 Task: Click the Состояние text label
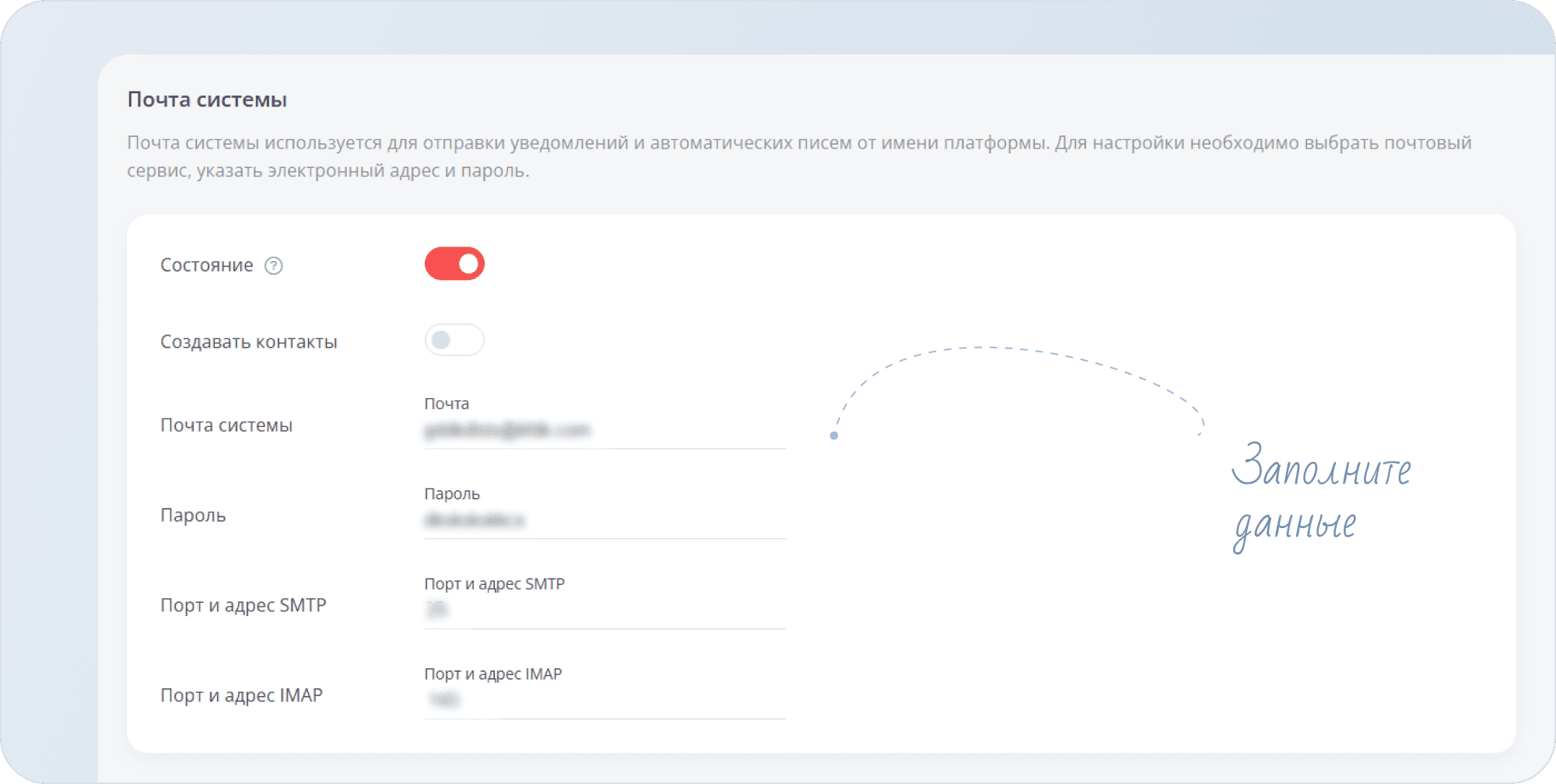[206, 265]
